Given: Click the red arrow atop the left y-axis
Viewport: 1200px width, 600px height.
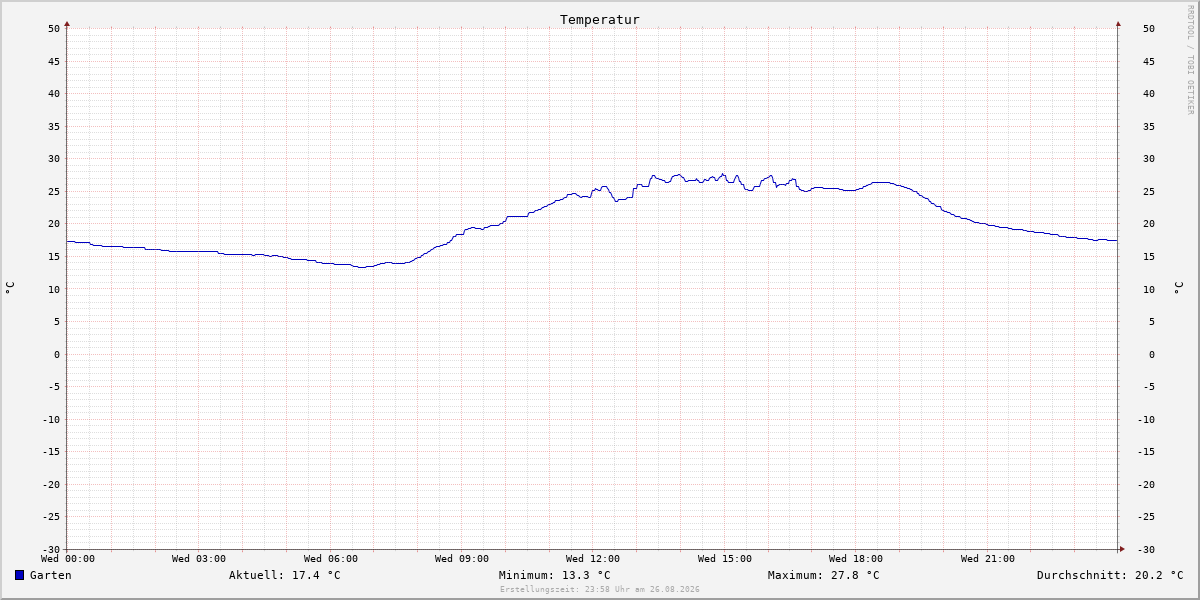Looking at the screenshot, I should (67, 23).
